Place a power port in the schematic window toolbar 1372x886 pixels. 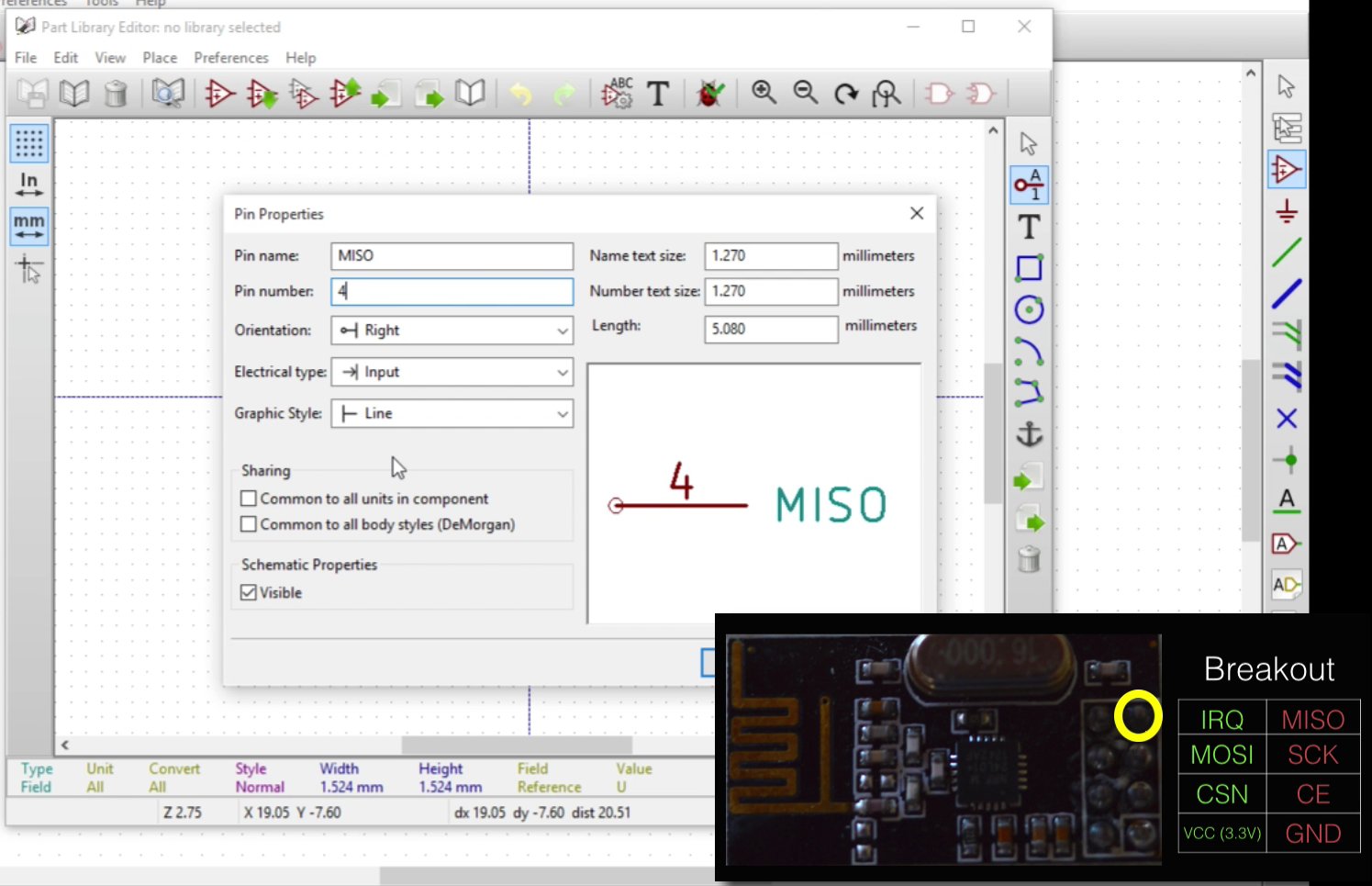(x=1287, y=212)
